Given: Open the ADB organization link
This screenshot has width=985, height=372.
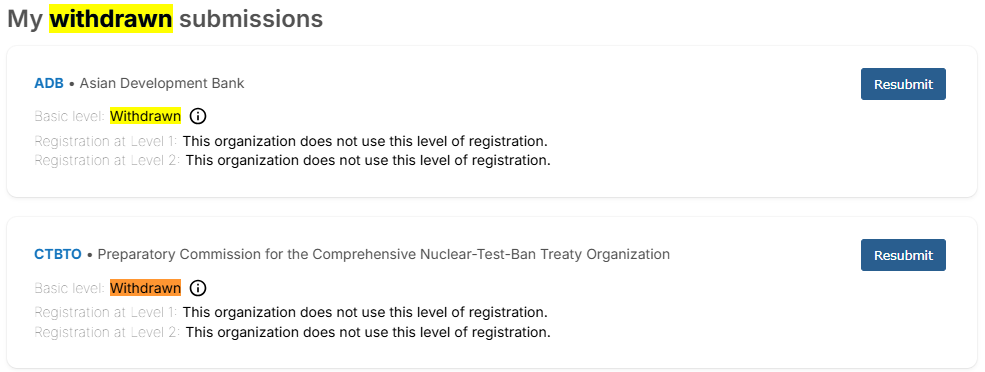Looking at the screenshot, I should pyautogui.click(x=49, y=83).
